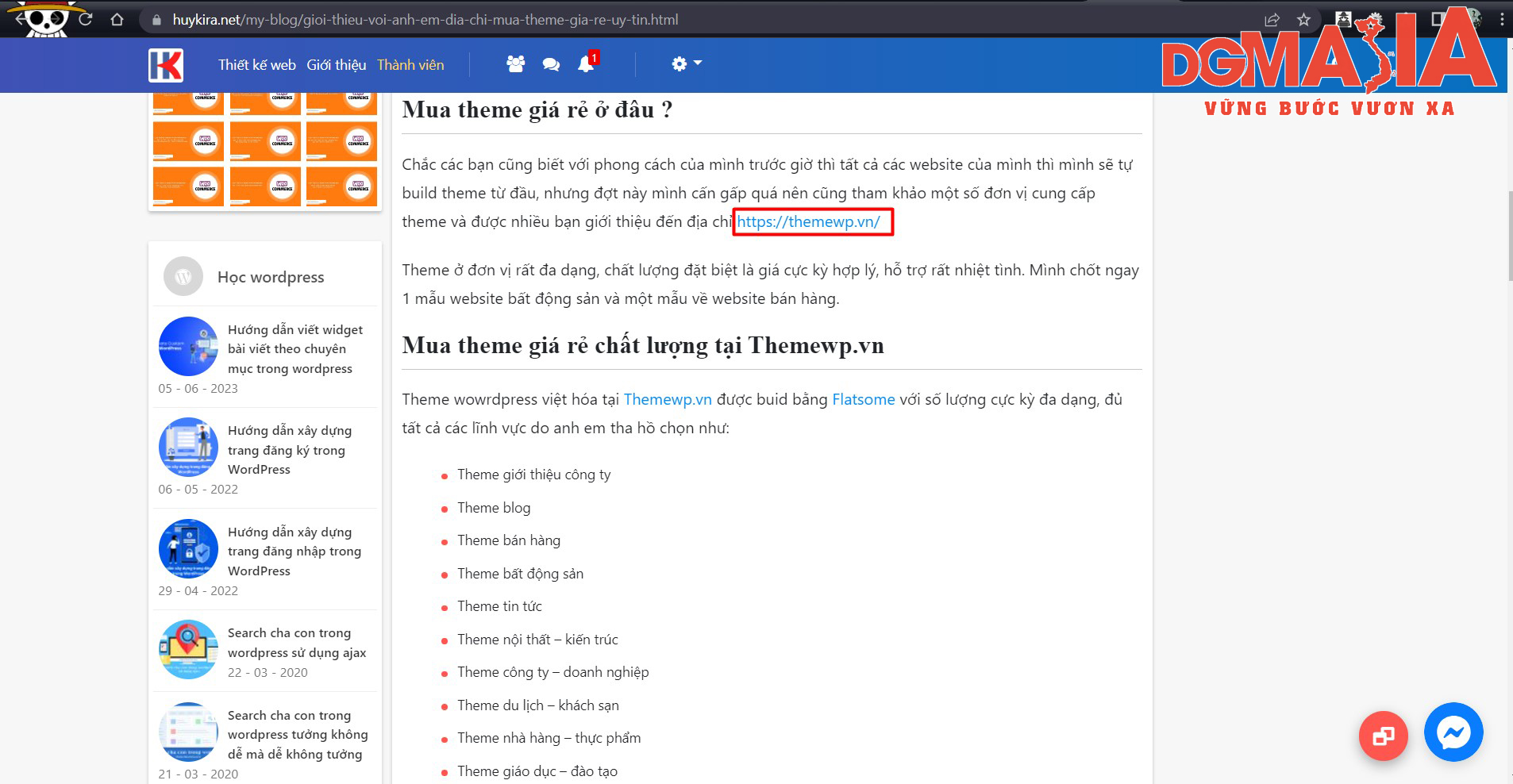Open Giới thiệu menu item
1513x784 pixels.
coord(337,65)
